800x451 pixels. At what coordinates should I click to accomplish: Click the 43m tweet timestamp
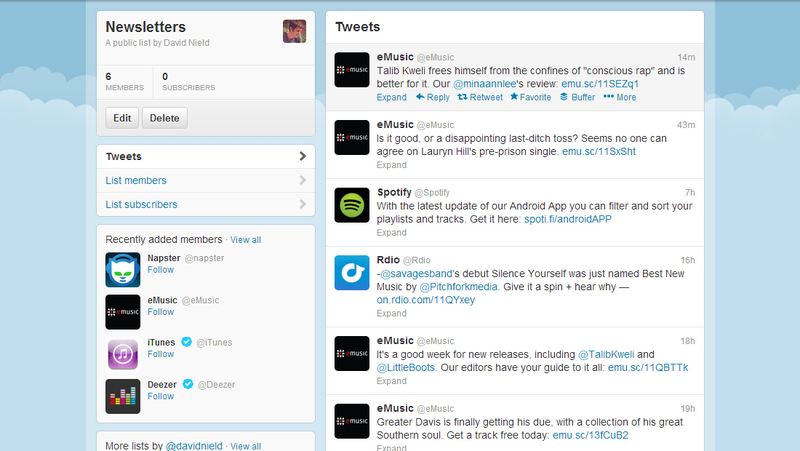(686, 125)
